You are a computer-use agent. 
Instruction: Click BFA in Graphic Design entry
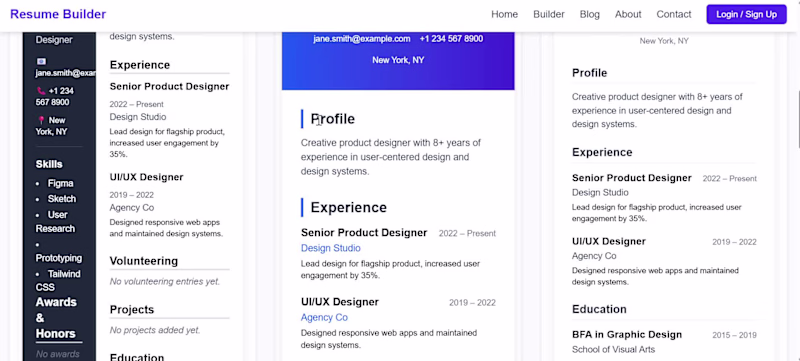(x=627, y=335)
